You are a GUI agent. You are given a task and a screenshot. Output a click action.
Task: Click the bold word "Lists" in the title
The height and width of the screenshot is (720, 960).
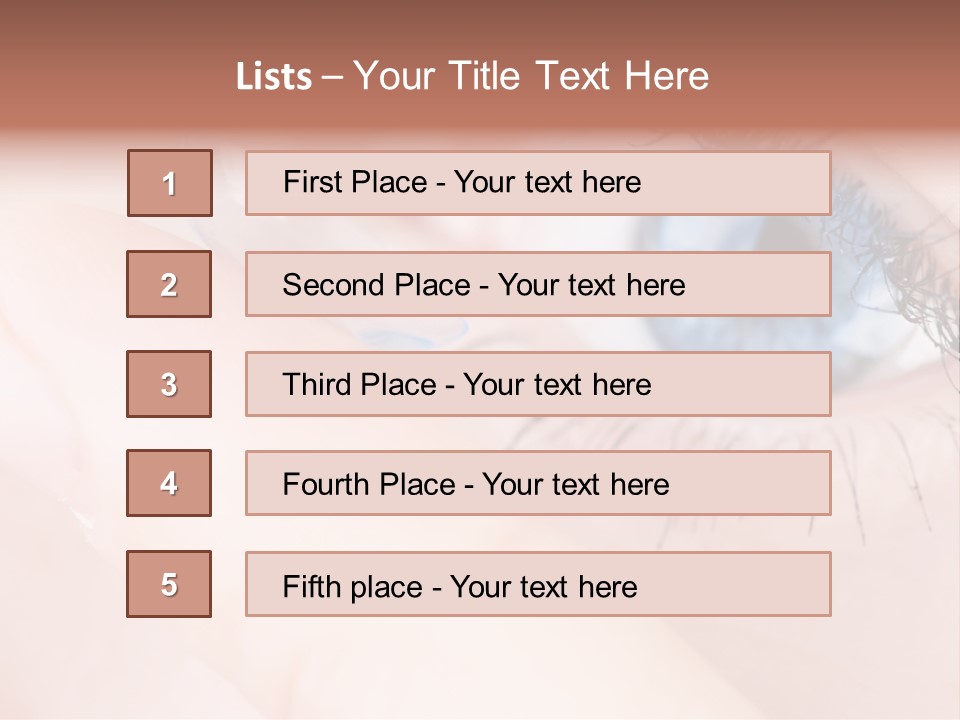[274, 77]
